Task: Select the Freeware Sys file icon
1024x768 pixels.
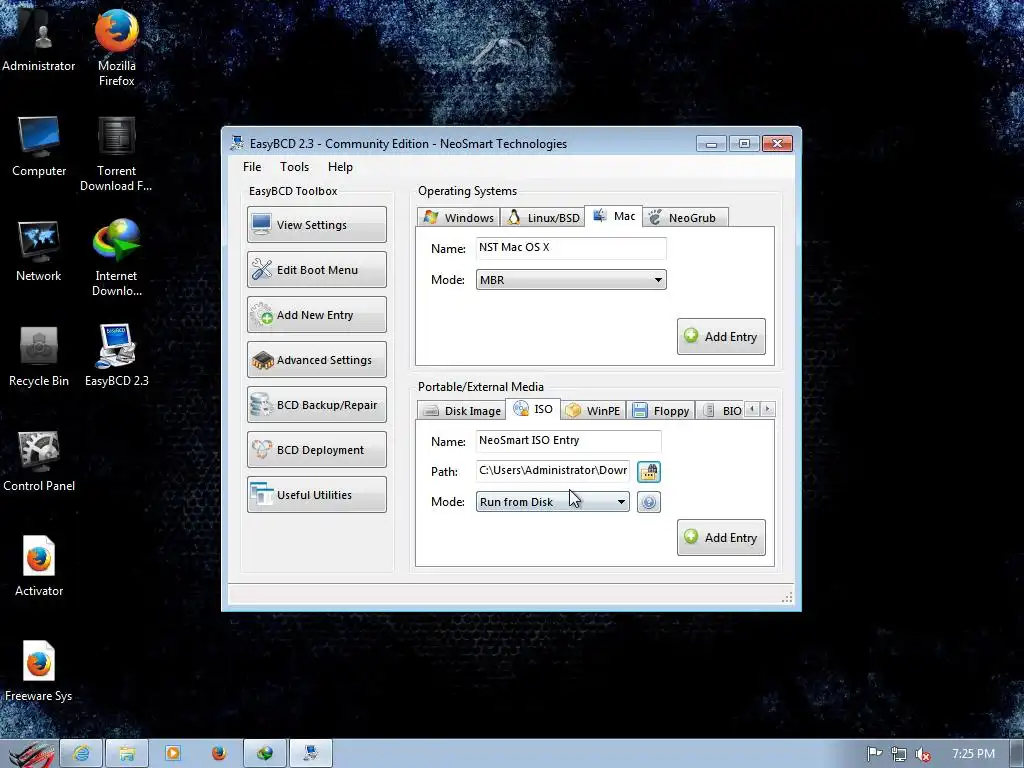Action: [39, 671]
